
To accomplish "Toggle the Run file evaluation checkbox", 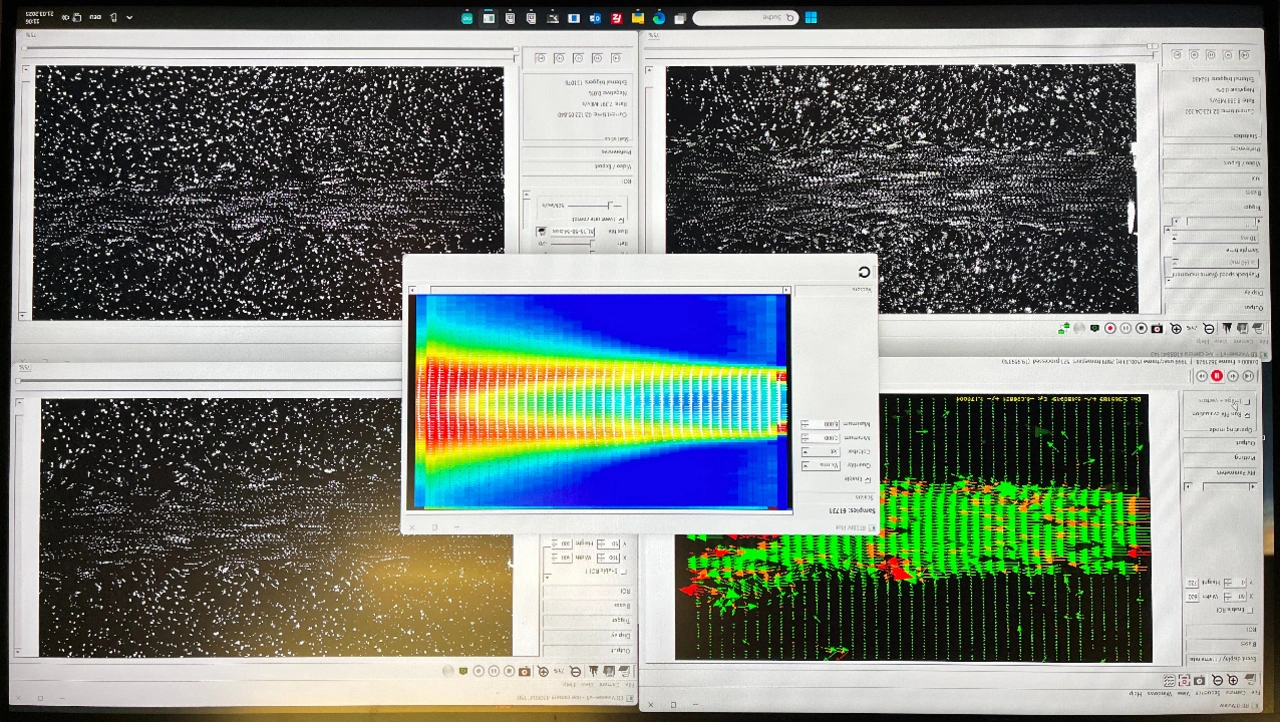I will [1247, 413].
